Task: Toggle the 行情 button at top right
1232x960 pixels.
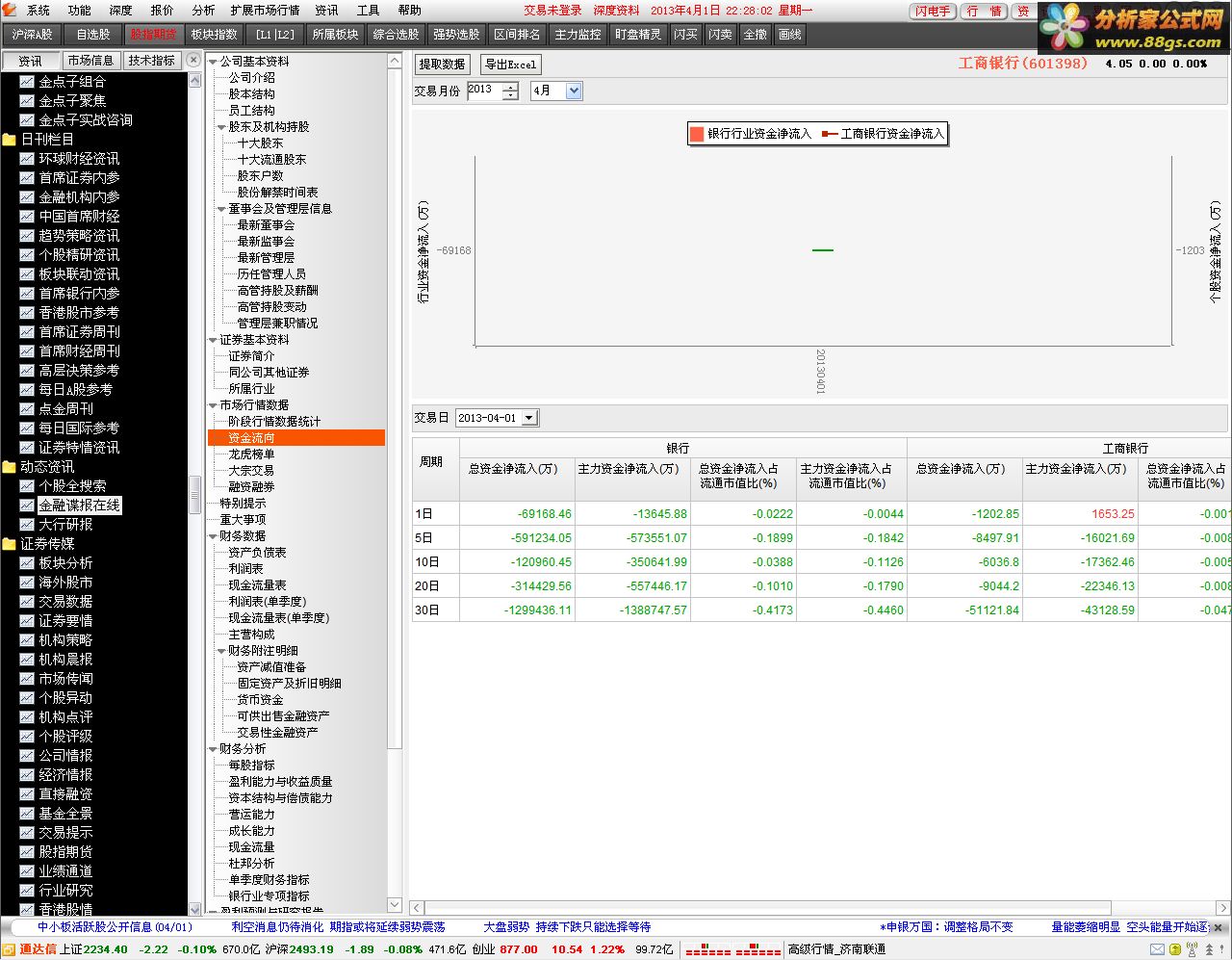Action: point(984,11)
